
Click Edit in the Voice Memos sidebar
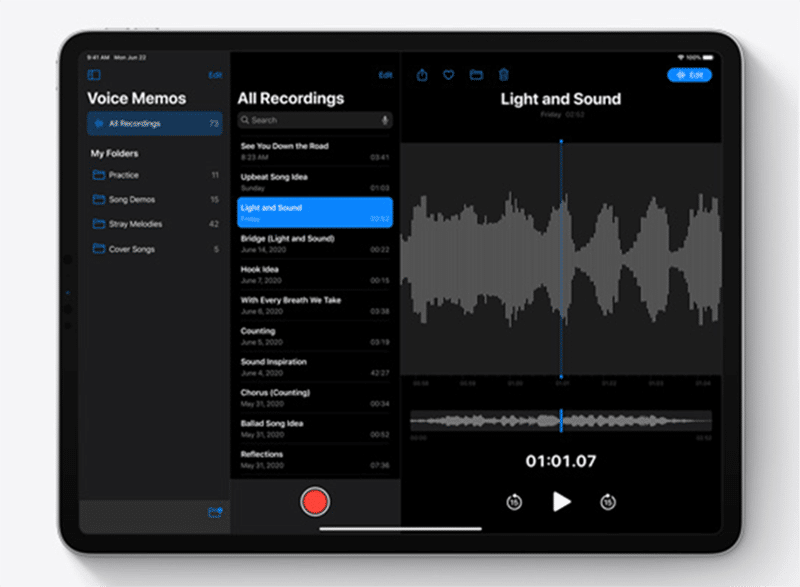click(x=215, y=75)
